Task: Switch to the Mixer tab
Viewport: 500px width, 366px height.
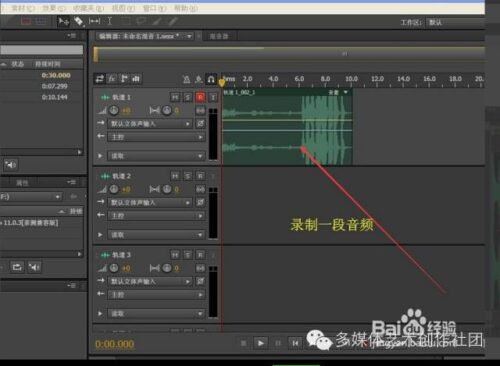Action: 219,36
